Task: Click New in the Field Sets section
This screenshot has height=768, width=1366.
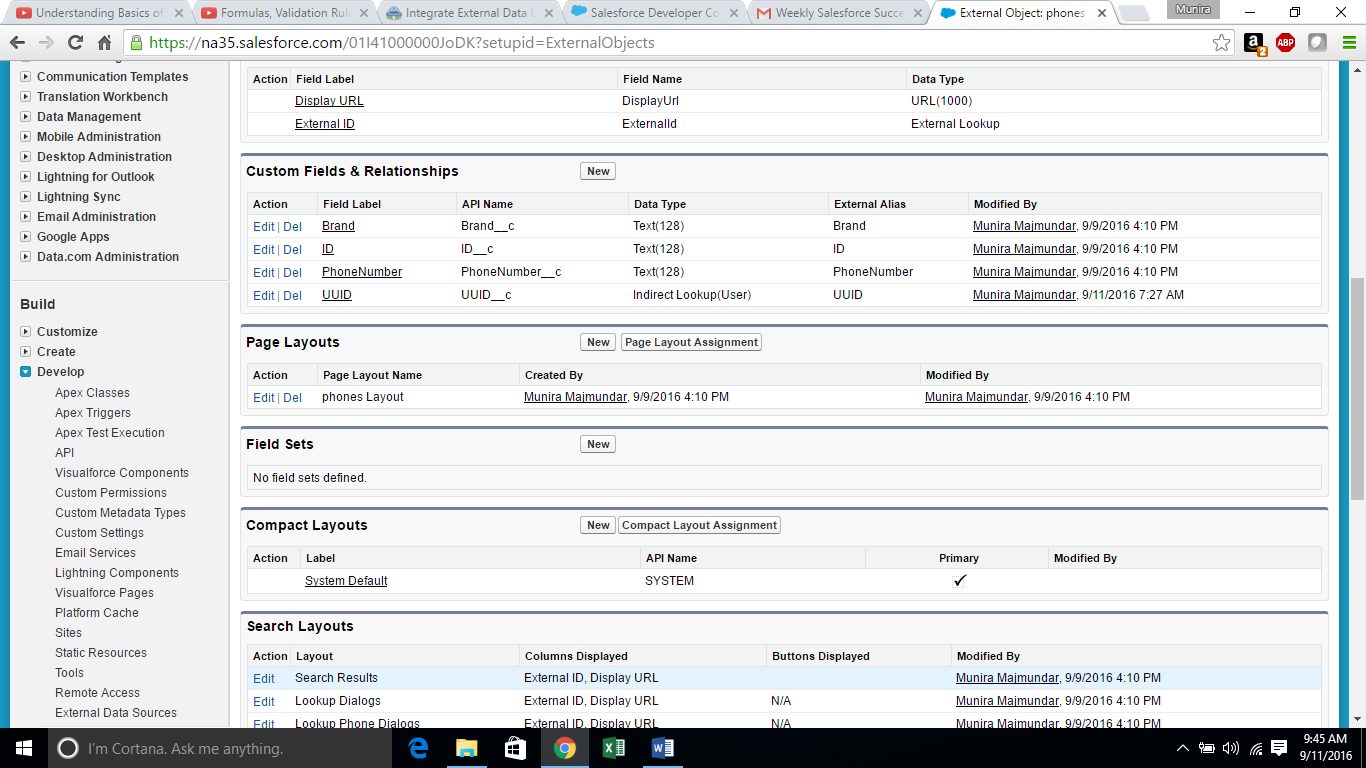Action: (598, 444)
